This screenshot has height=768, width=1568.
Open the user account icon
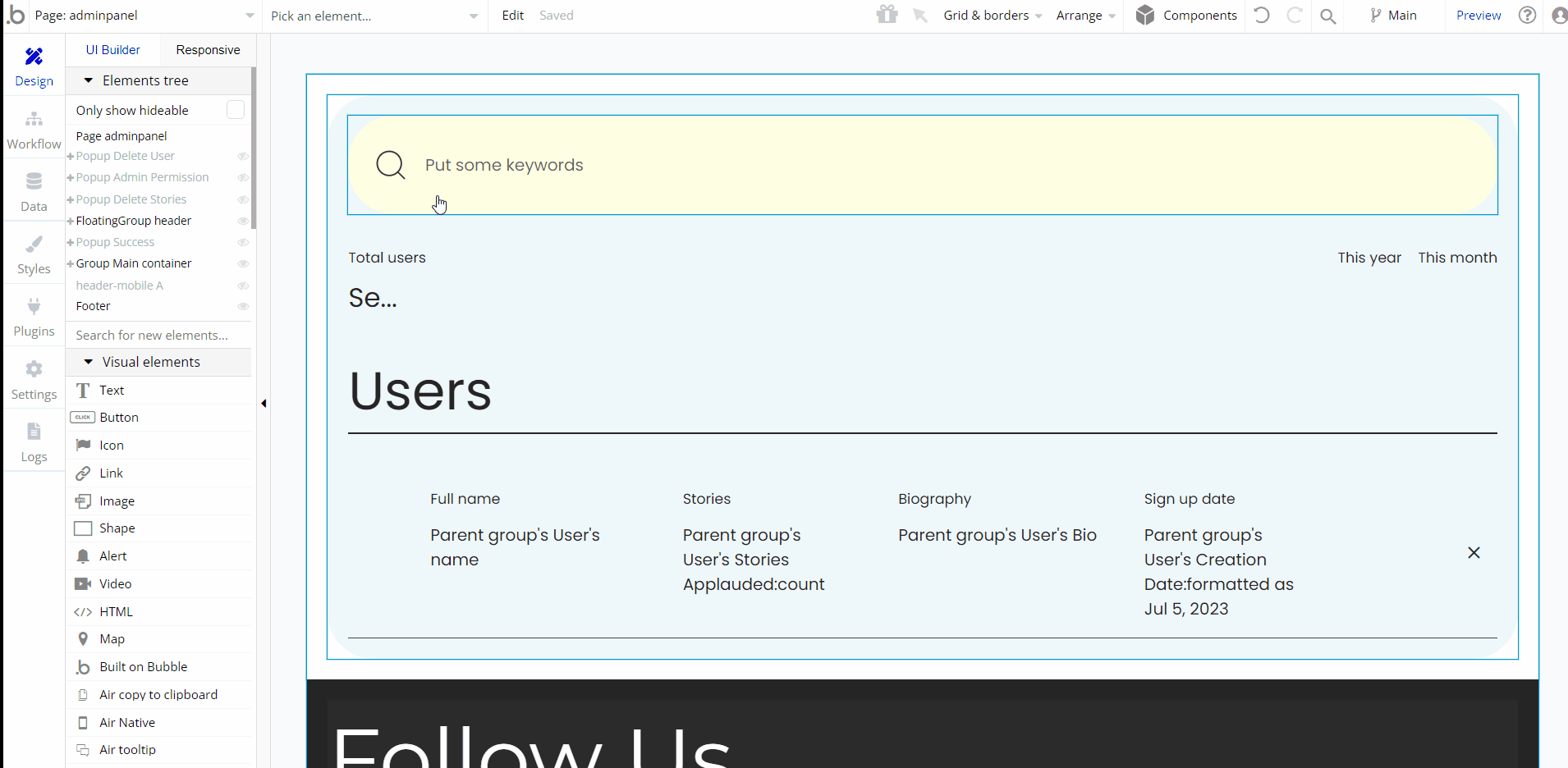tap(1560, 15)
